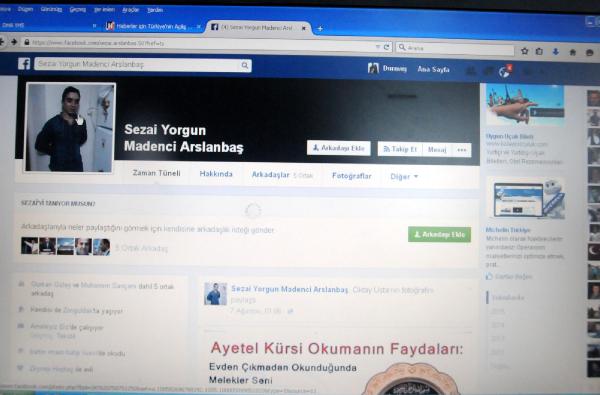Viewport: 600px width, 395px height.
Task: Click the search magnifier icon in Facebook bar
Action: tap(245, 65)
